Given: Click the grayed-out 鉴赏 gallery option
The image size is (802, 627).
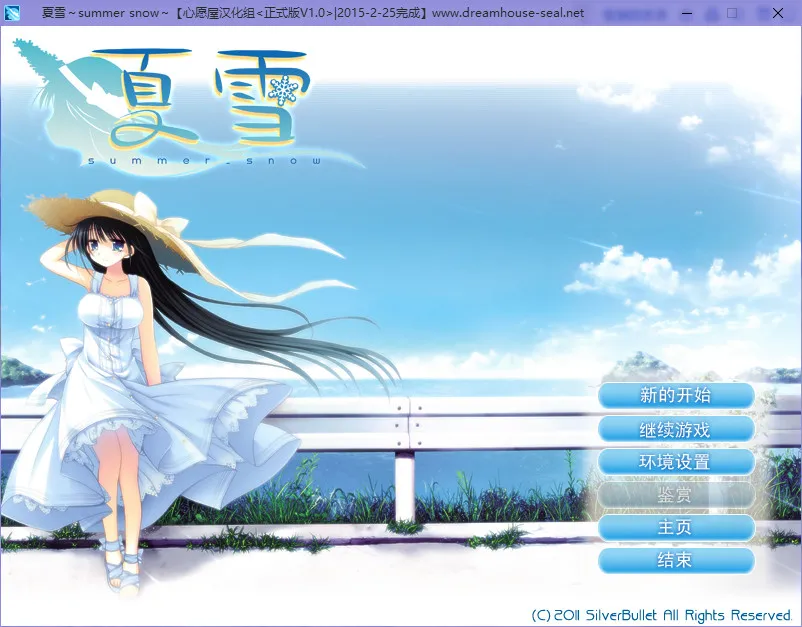Looking at the screenshot, I should pos(676,494).
